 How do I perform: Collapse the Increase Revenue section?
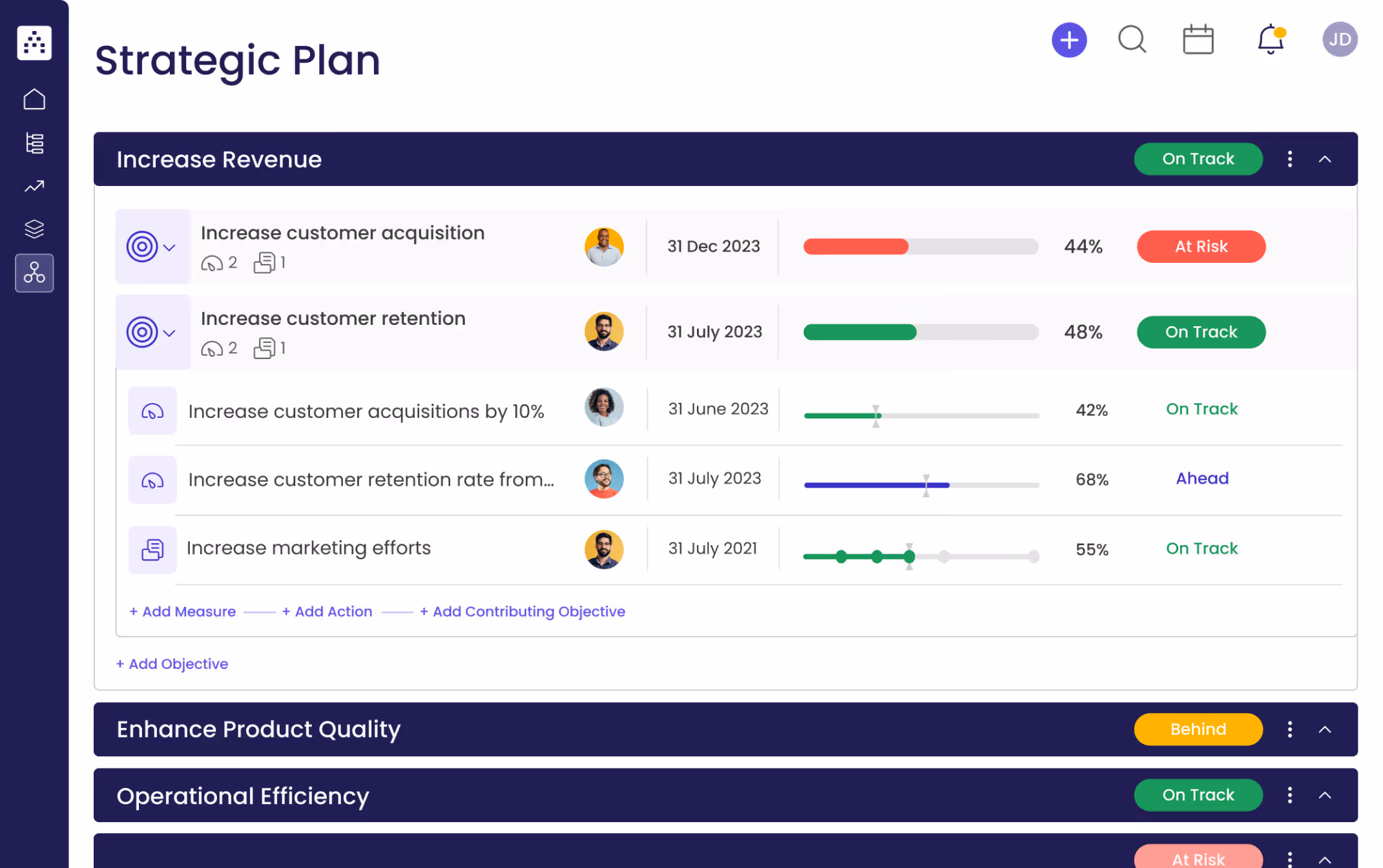(1326, 159)
